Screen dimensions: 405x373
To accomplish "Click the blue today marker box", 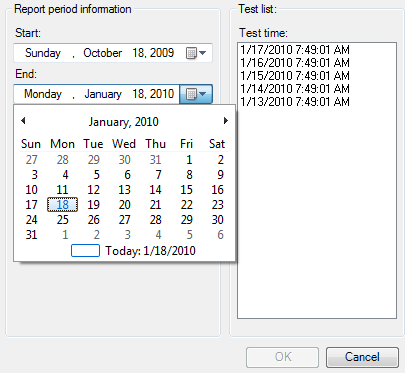I will click(85, 251).
